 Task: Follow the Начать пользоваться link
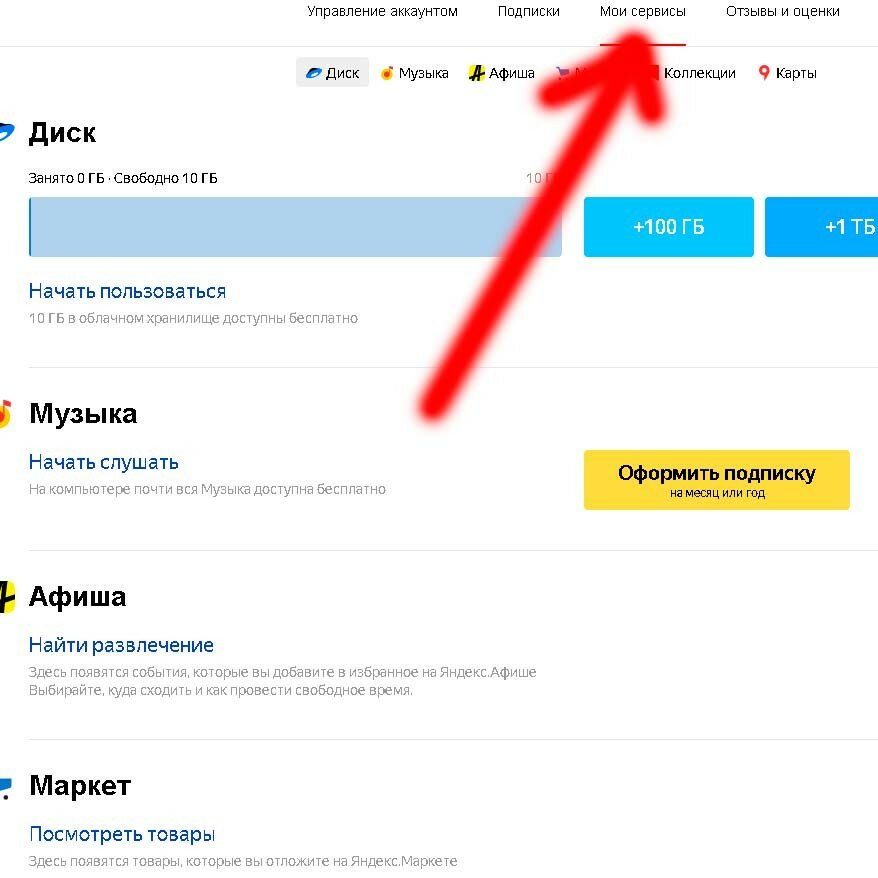click(x=128, y=291)
